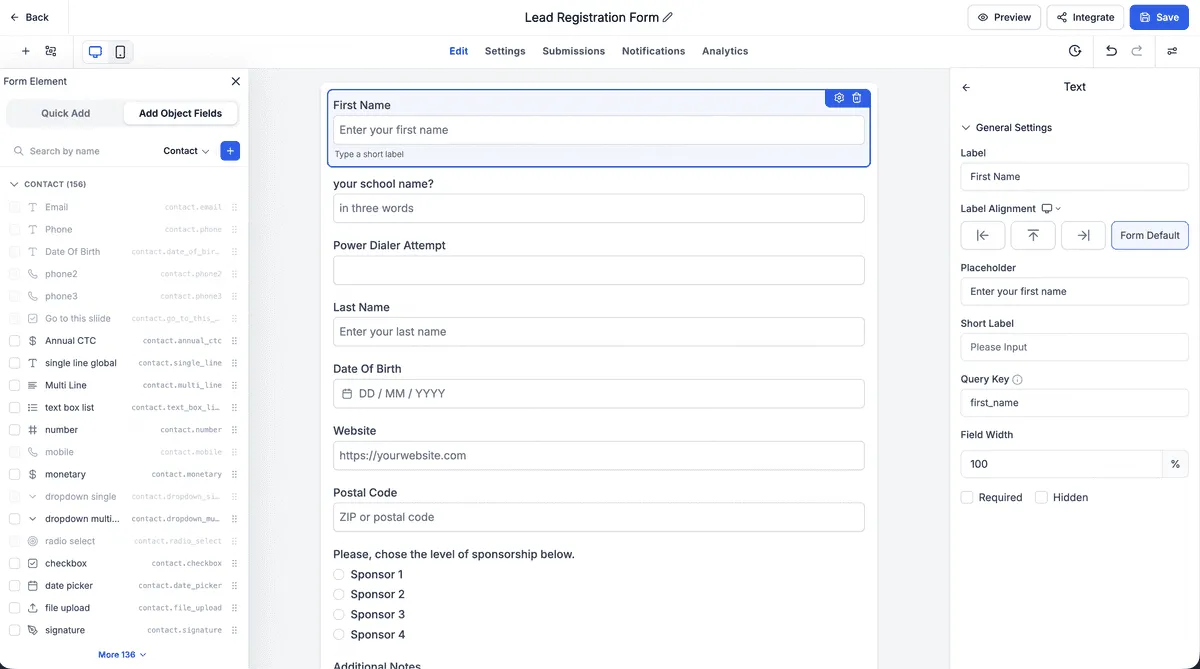1200x669 pixels.
Task: Switch to Quick Add tab
Action: pyautogui.click(x=66, y=113)
